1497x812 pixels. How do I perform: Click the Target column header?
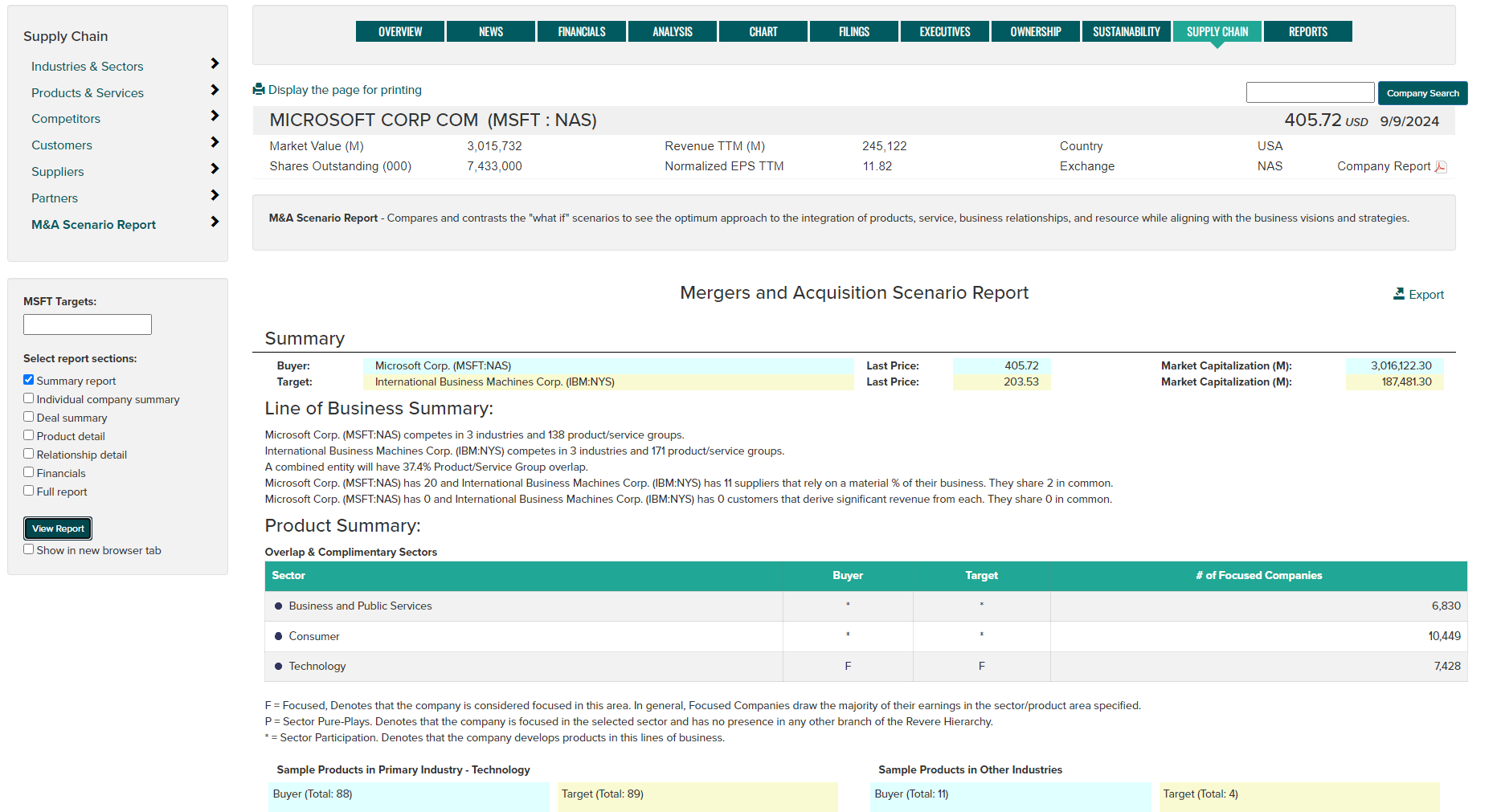click(981, 575)
